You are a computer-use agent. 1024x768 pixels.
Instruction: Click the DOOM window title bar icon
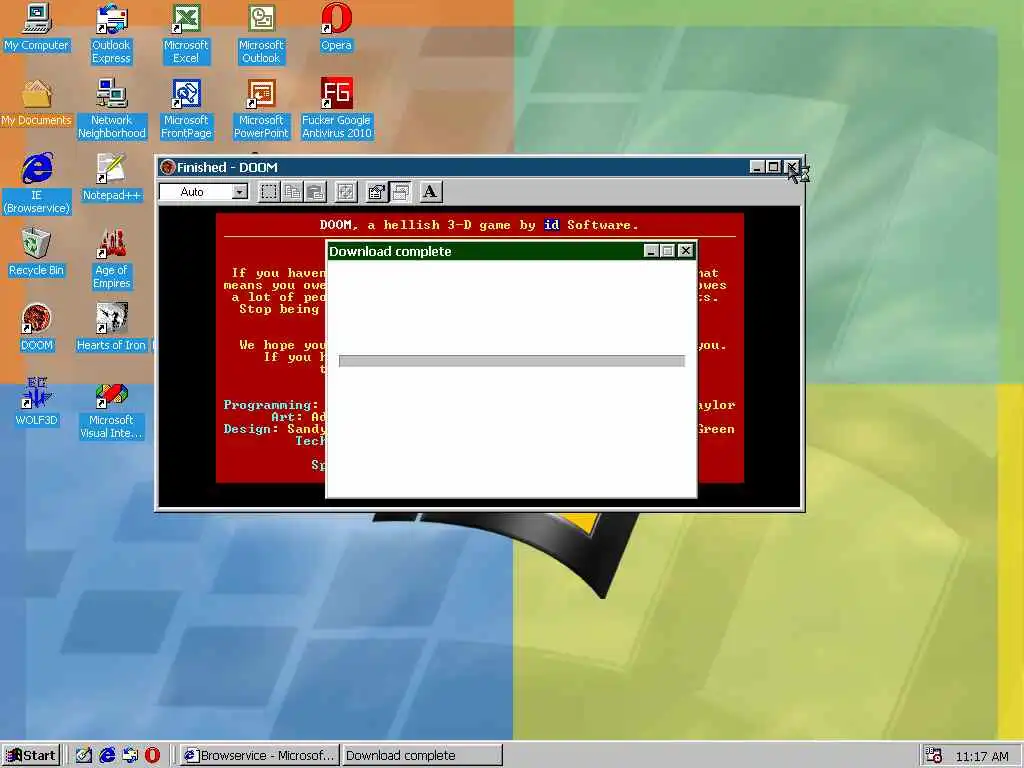coord(168,167)
